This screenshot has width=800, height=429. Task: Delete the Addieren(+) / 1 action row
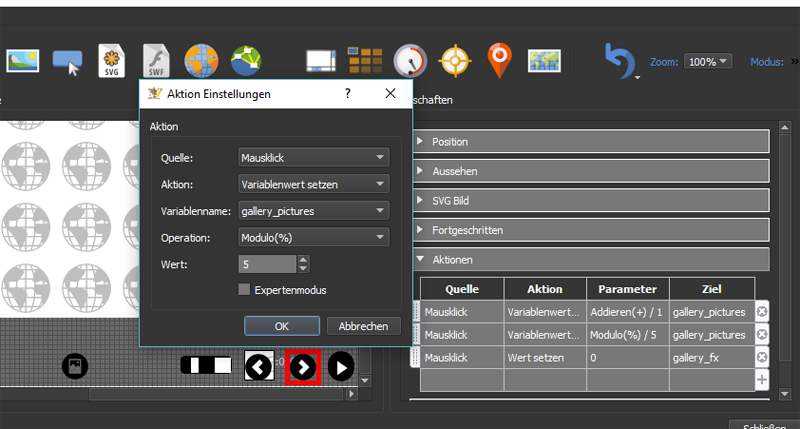tap(762, 312)
